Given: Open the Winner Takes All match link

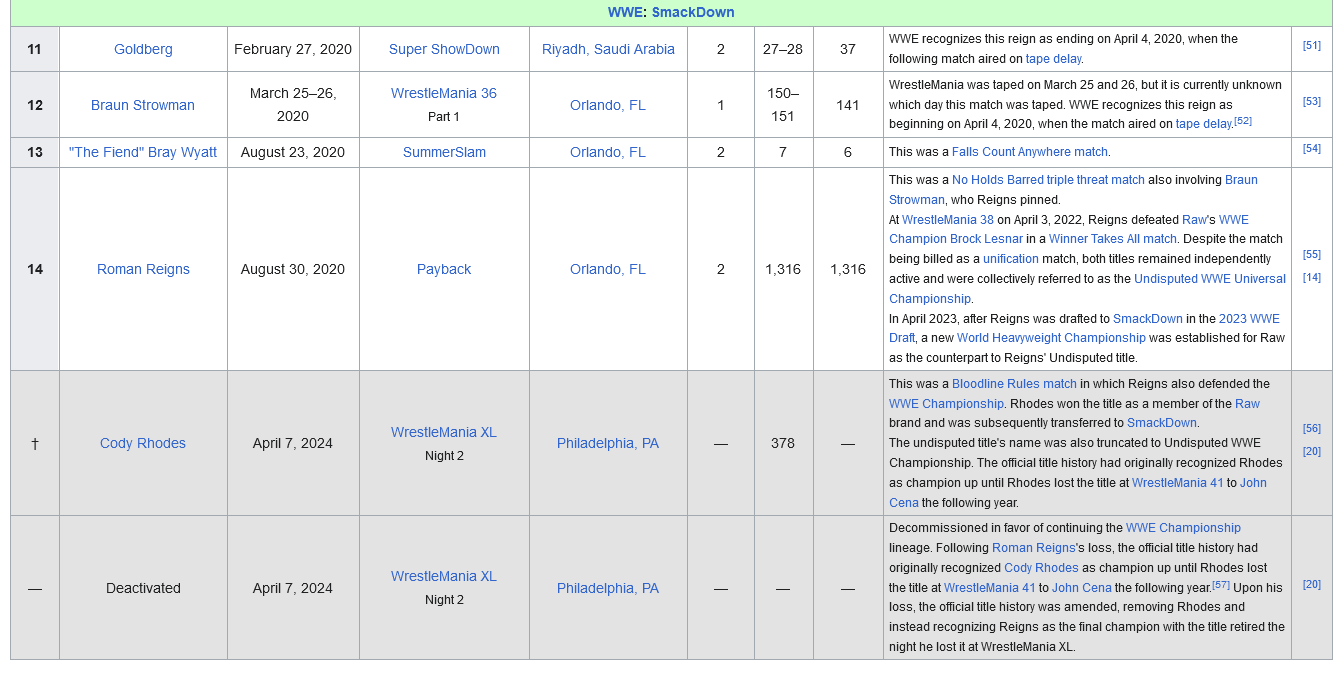Looking at the screenshot, I should (x=1112, y=239).
